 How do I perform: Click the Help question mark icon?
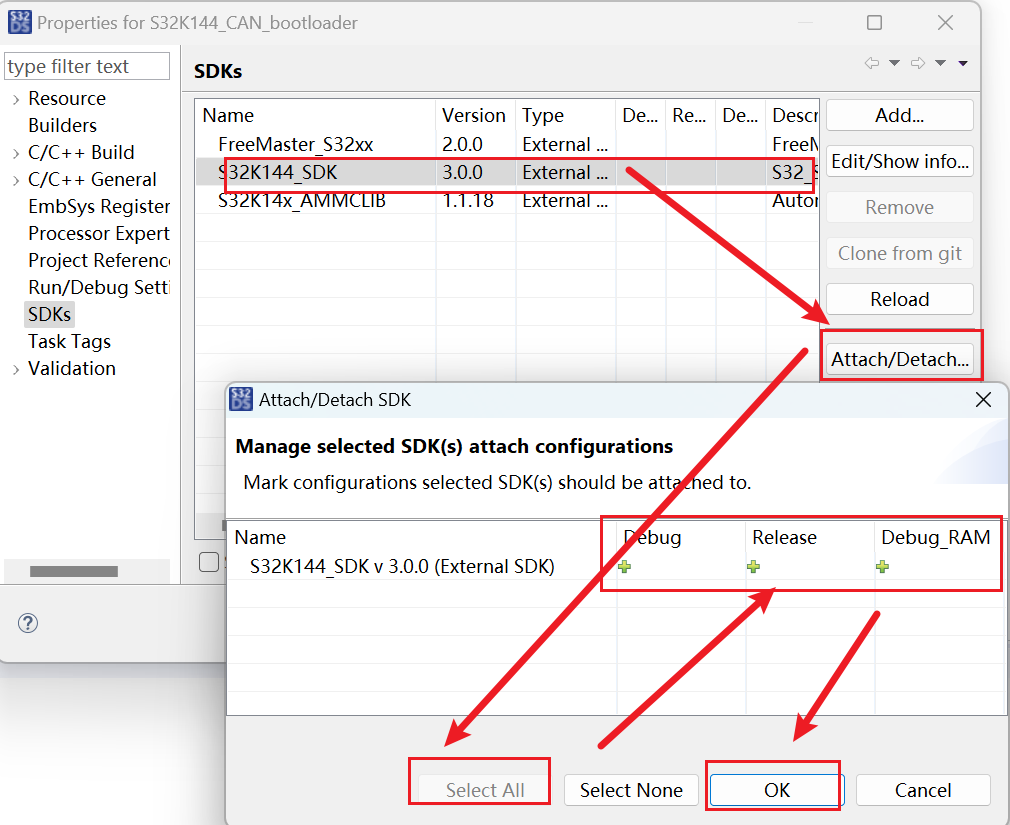point(28,623)
